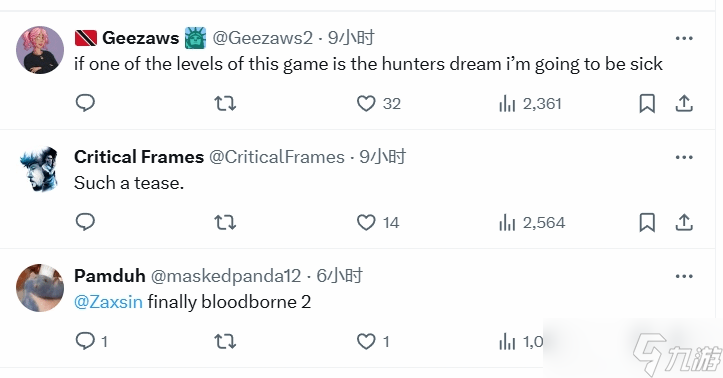Viewport: 723px width, 378px height.
Task: Open the @CriticalFrames profile handle
Action: pyautogui.click(x=277, y=157)
